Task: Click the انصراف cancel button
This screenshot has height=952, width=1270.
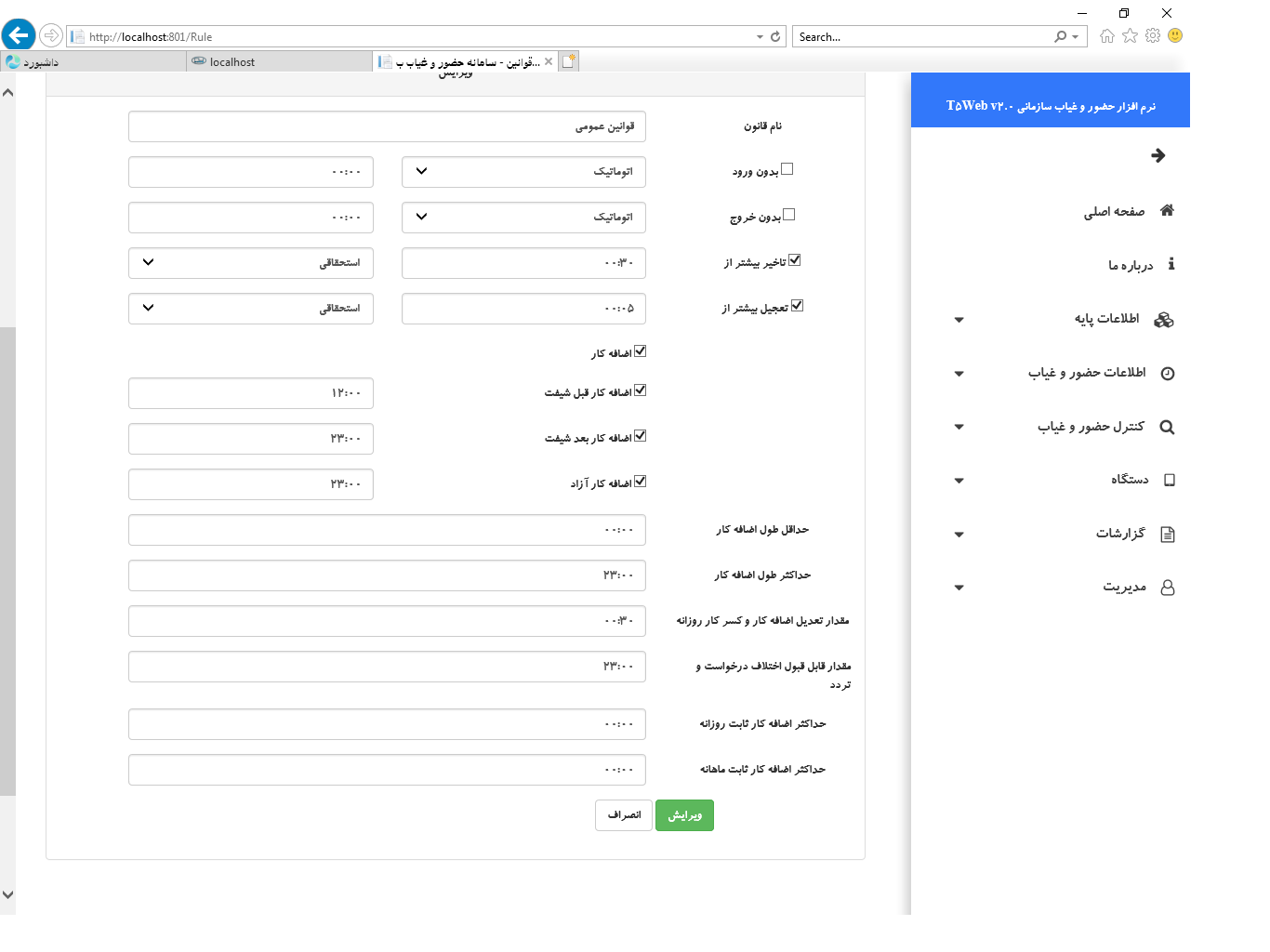Action: (x=624, y=815)
